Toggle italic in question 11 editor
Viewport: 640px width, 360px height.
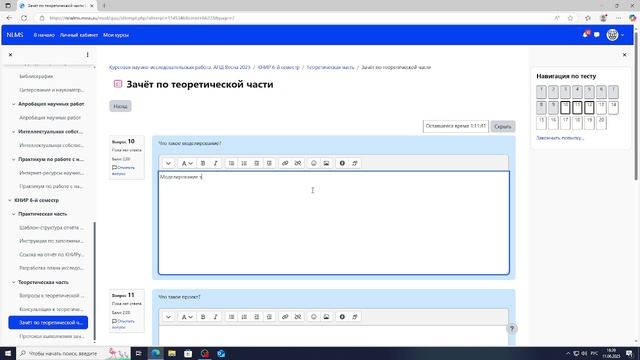point(216,317)
